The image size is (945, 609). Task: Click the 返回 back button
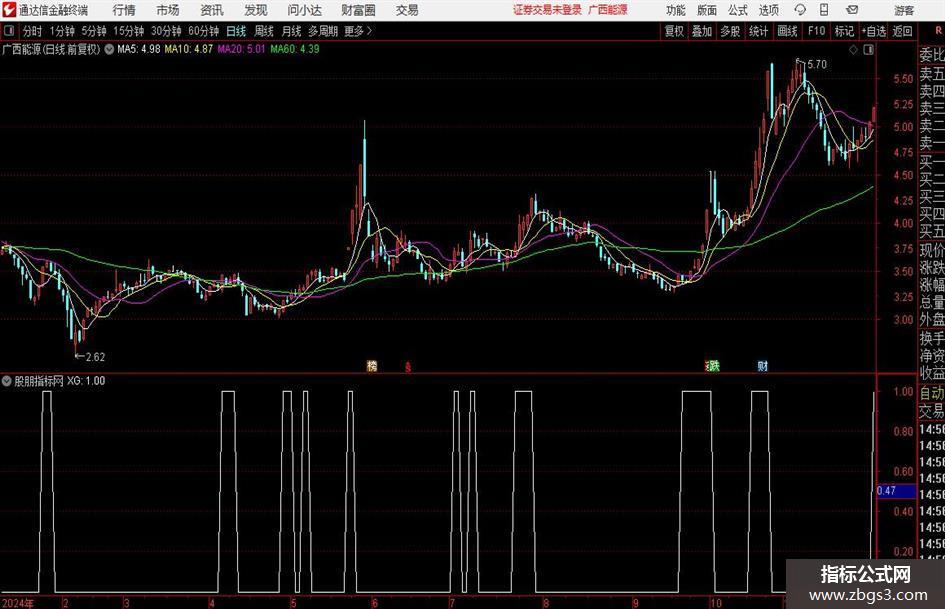click(x=902, y=31)
